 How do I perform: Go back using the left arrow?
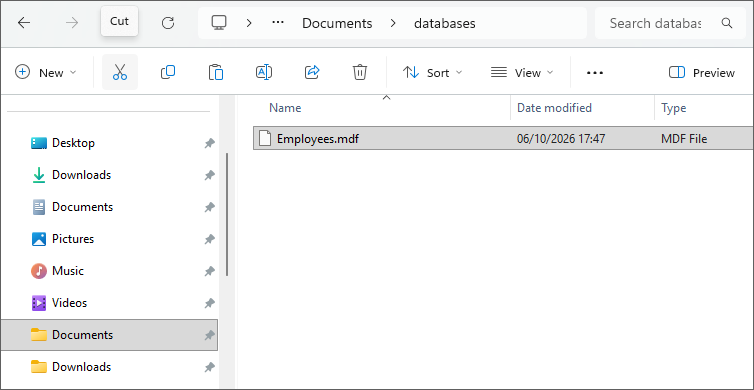tap(24, 23)
